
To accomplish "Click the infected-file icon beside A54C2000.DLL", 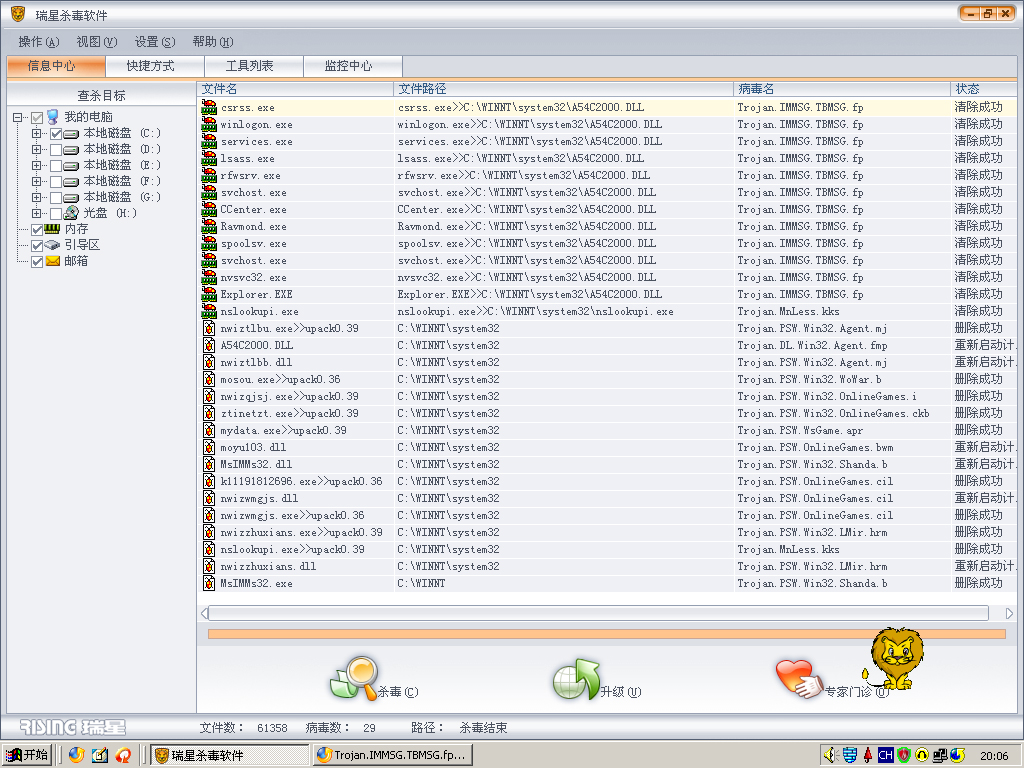I will point(209,345).
